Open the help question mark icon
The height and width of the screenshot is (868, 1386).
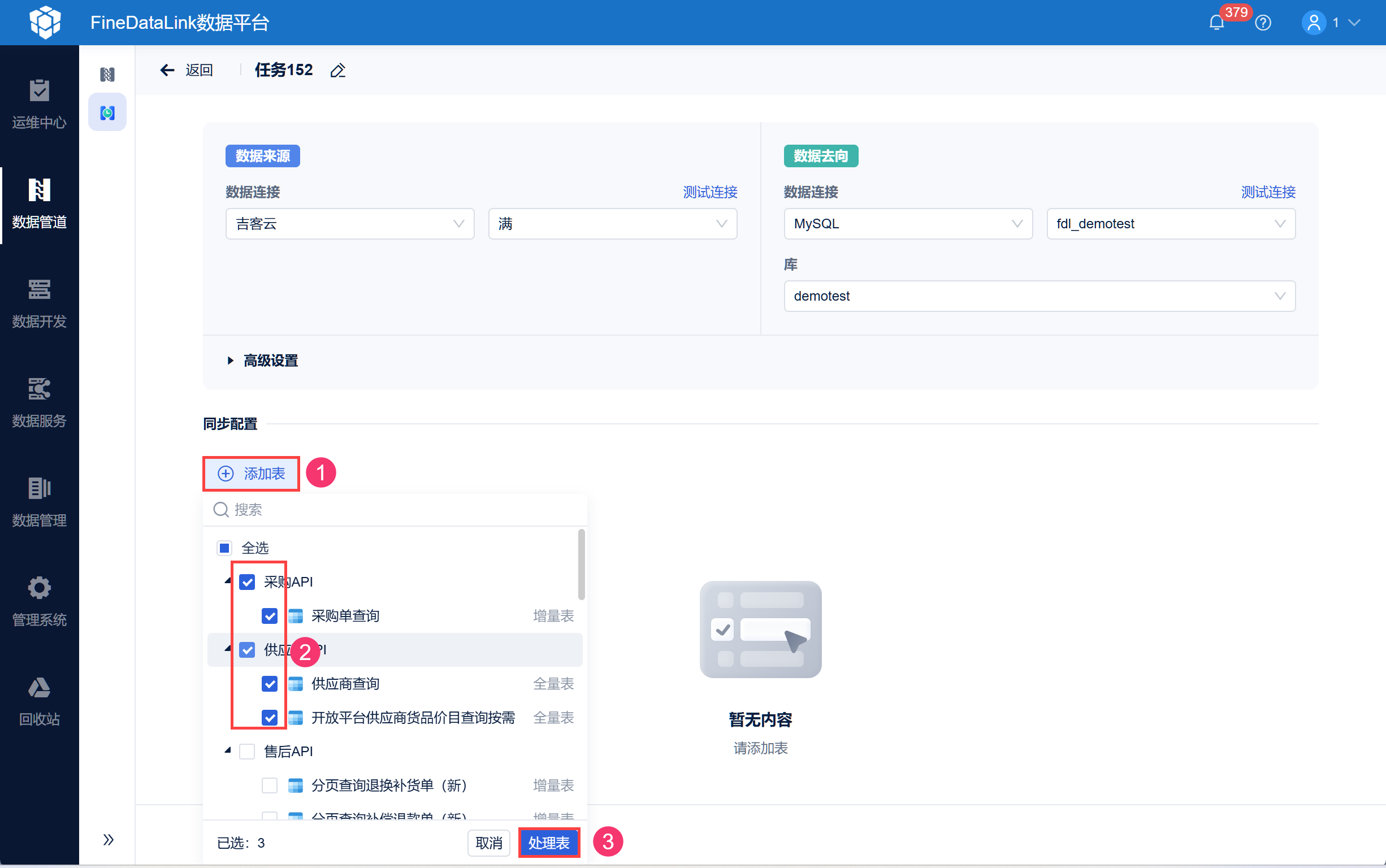tap(1263, 23)
